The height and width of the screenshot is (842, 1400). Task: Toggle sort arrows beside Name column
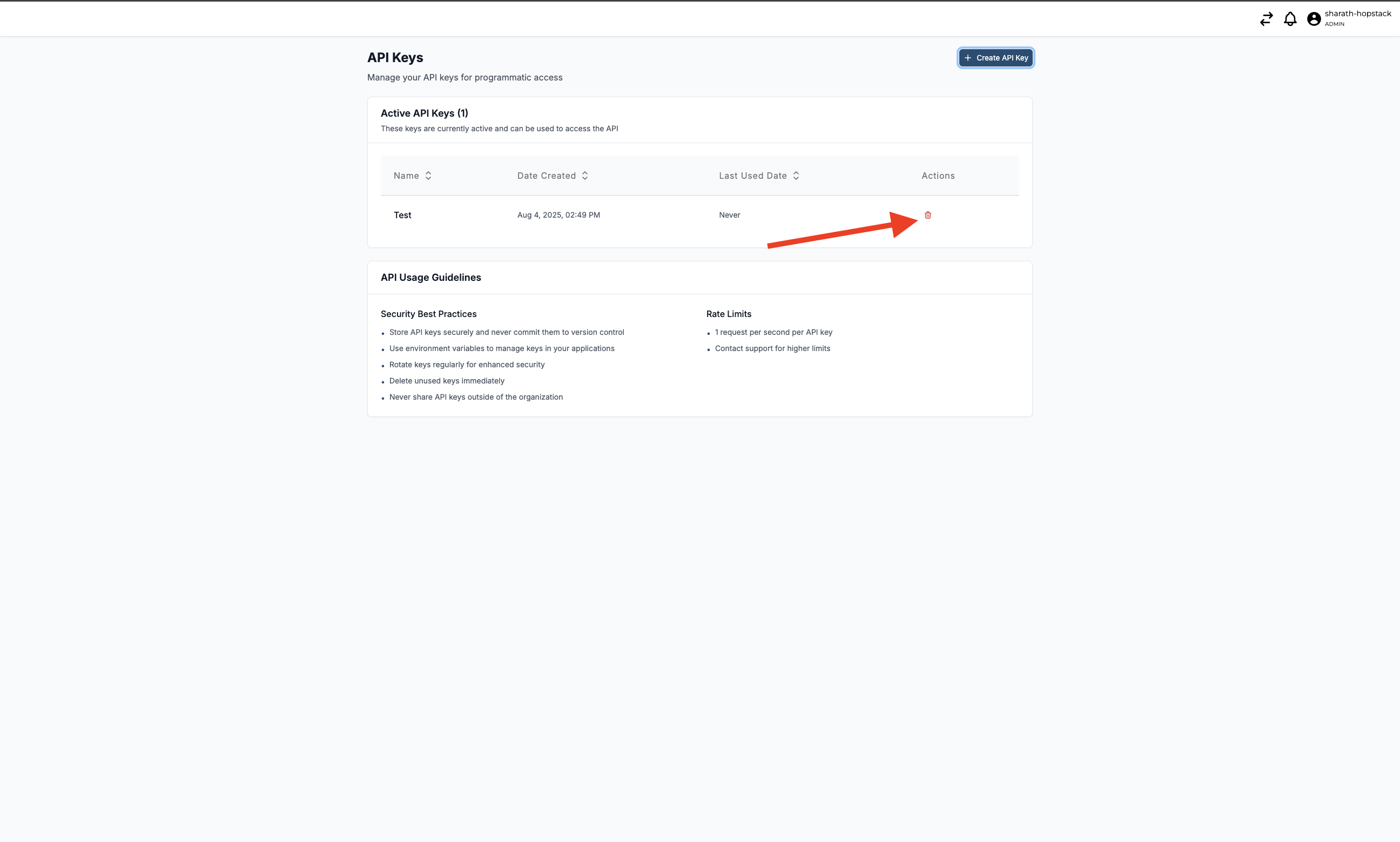tap(428, 176)
